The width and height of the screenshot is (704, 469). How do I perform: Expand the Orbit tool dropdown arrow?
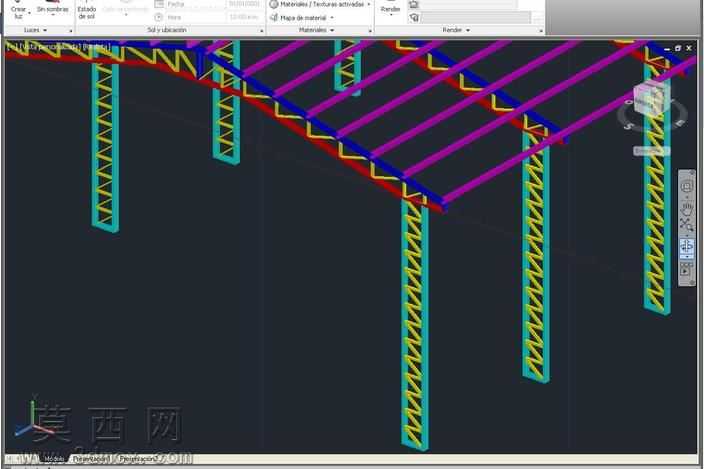[687, 256]
